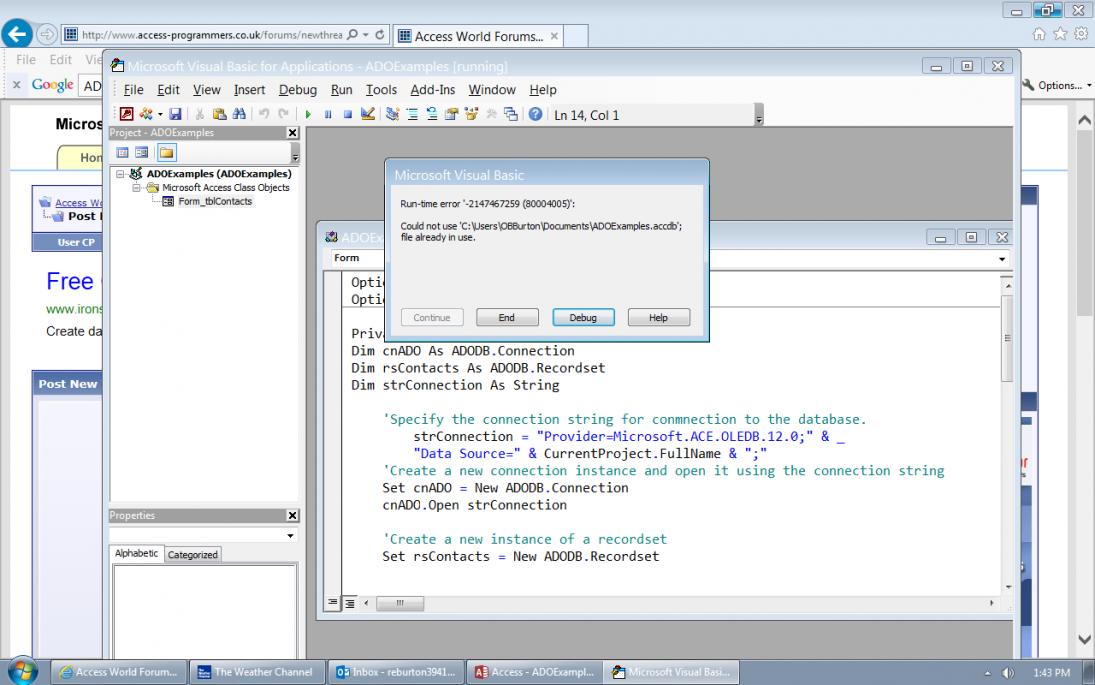Click View Object icon in Project panel
This screenshot has height=685, width=1095.
142,152
